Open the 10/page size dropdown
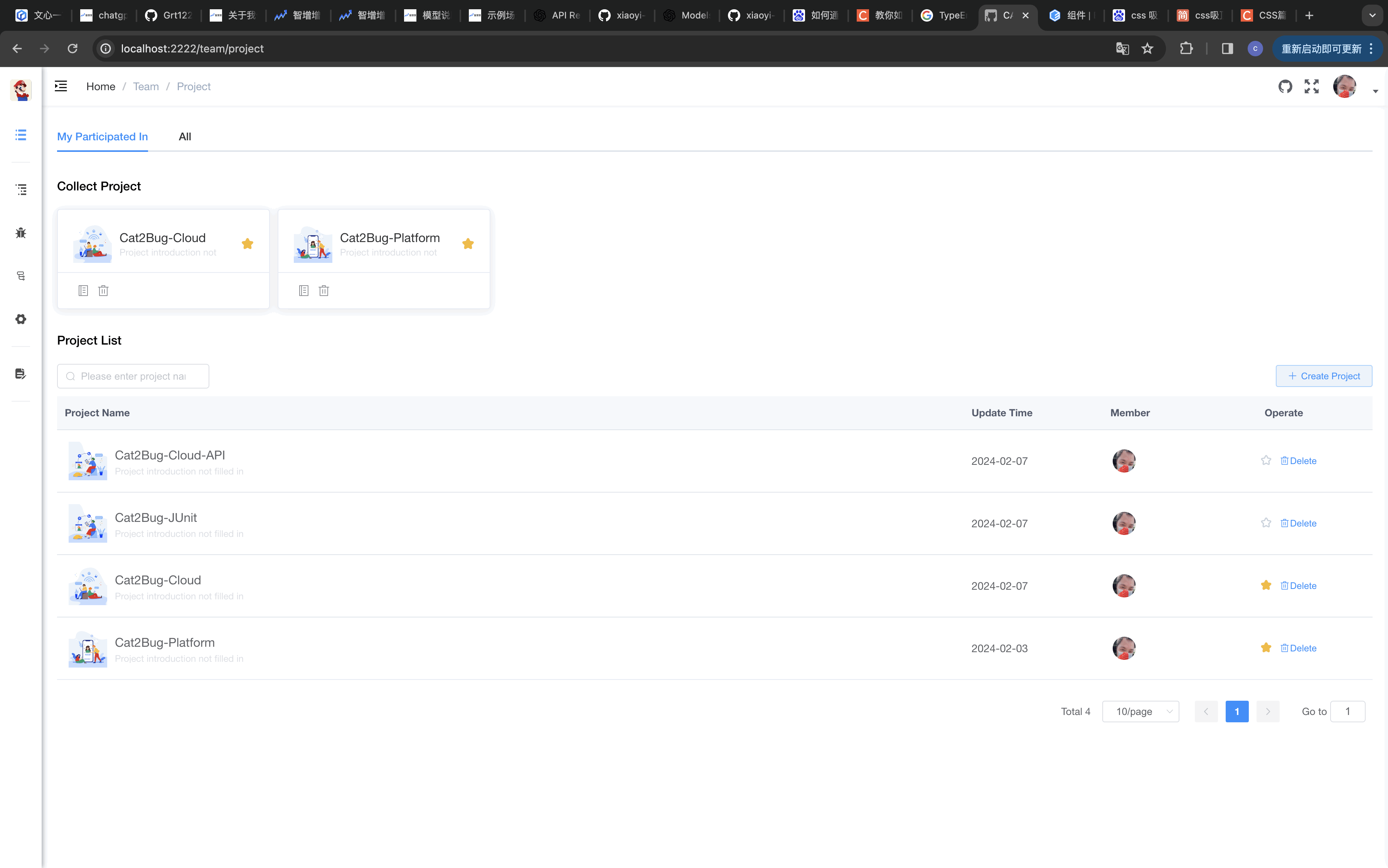Screen dimensions: 1388x868 tap(1140, 711)
